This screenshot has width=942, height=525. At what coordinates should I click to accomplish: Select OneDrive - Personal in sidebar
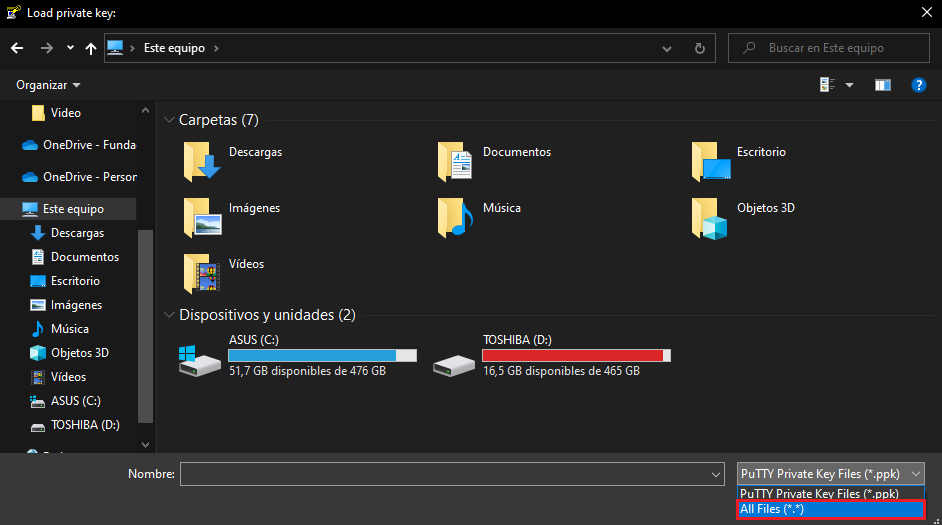(79, 177)
